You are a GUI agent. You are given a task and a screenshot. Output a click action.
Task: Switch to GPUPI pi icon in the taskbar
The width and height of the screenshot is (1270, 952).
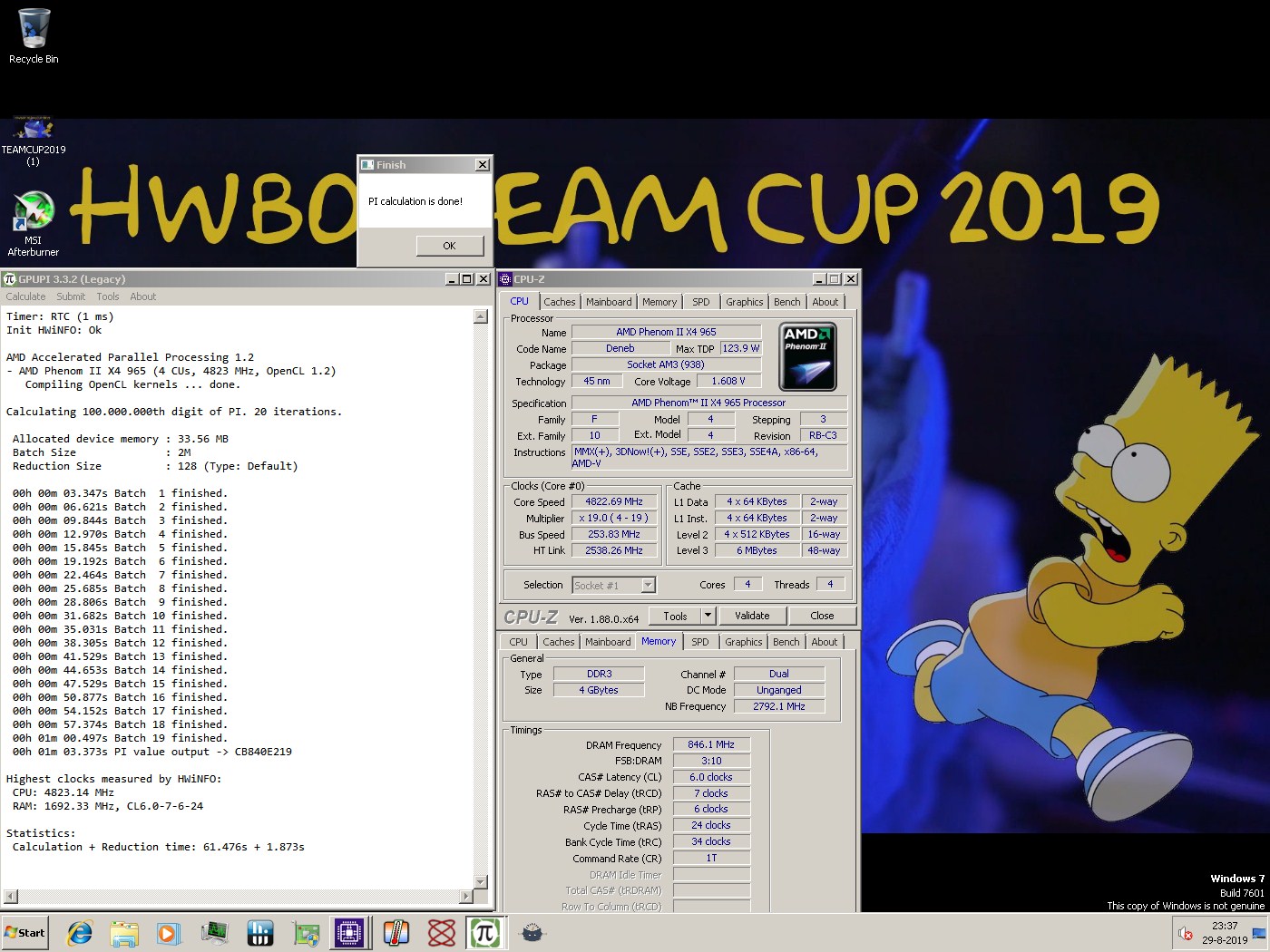coord(485,933)
